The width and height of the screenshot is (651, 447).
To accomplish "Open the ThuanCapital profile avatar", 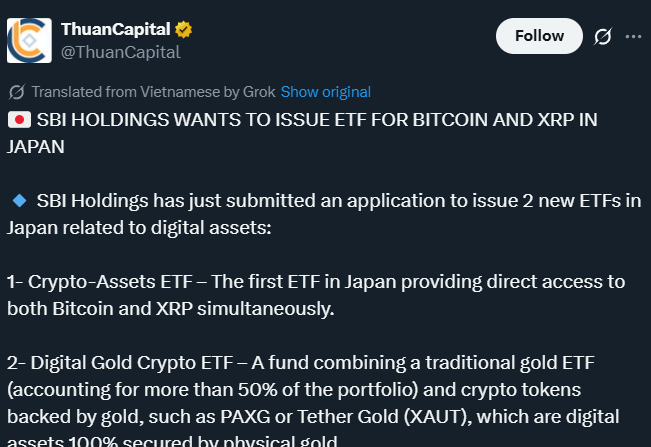I will pos(29,40).
